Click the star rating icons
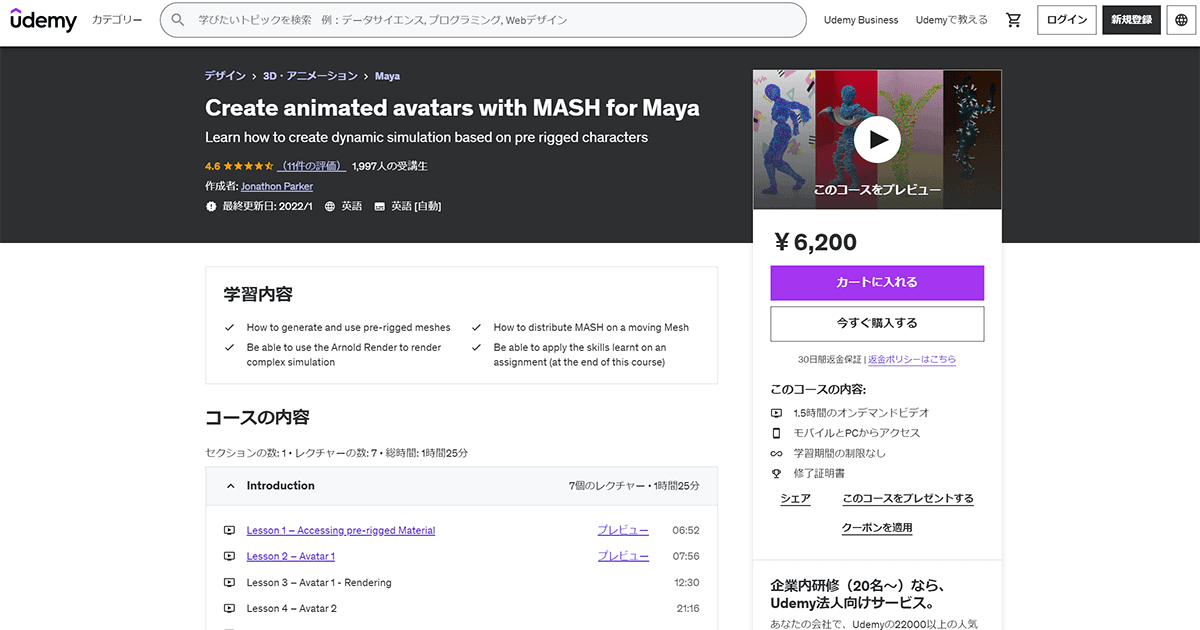Viewport: 1200px width, 630px height. 248,166
